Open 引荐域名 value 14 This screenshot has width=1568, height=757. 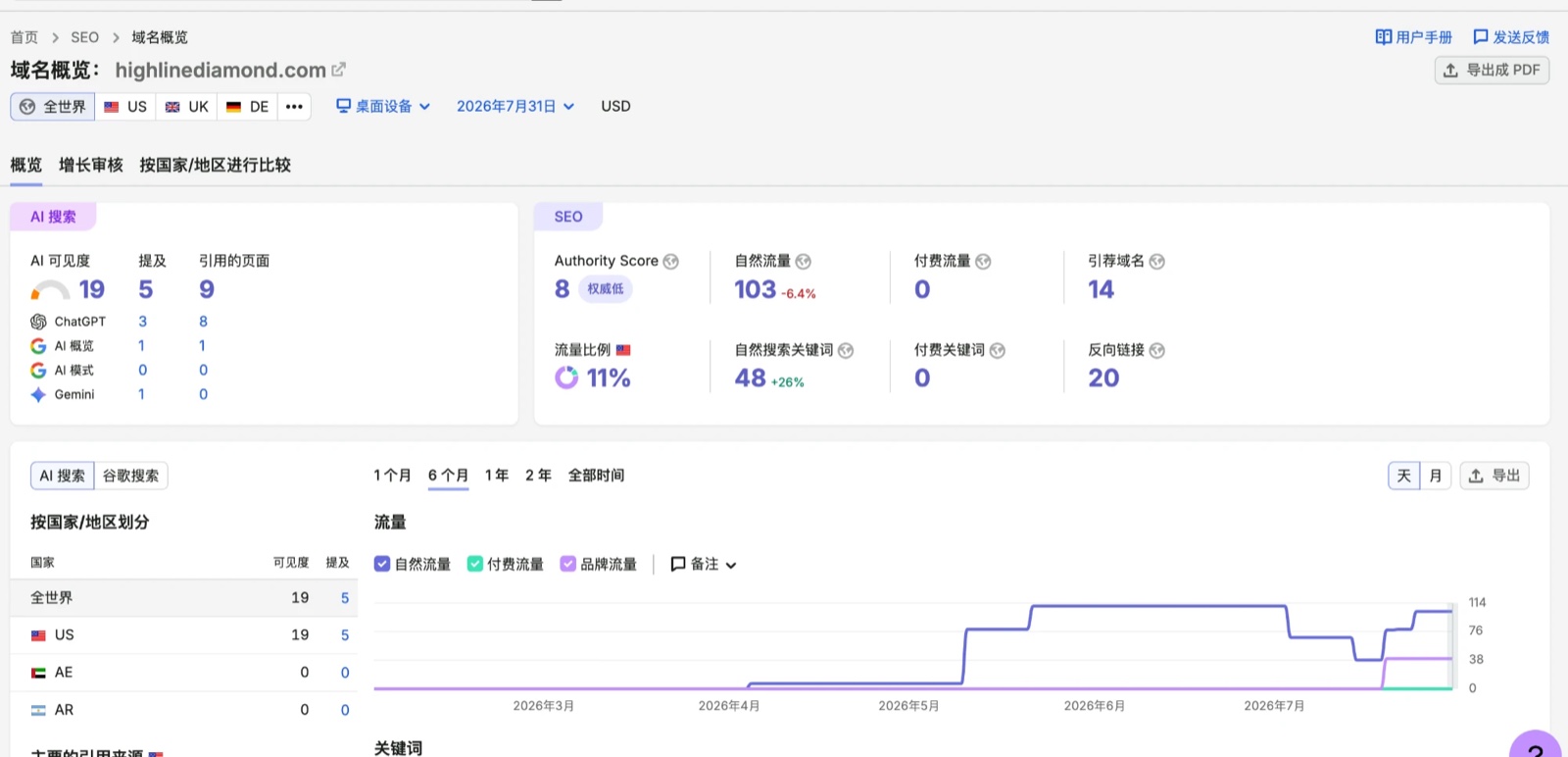click(1102, 289)
